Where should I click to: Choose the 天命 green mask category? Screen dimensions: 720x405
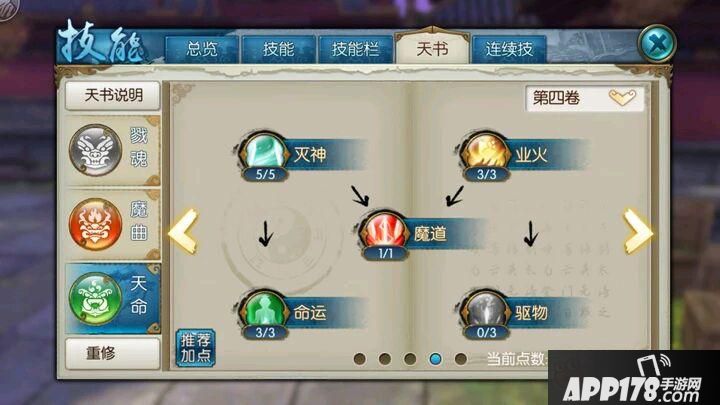pyautogui.click(x=113, y=298)
